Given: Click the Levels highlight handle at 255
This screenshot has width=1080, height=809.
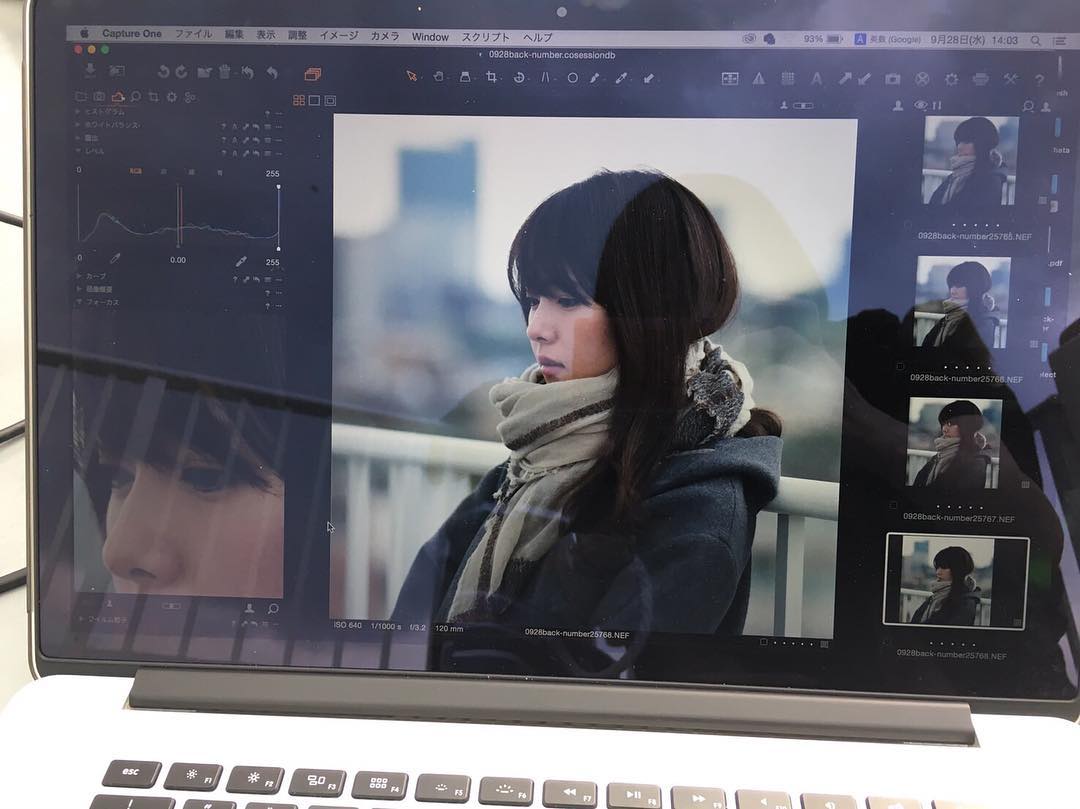Looking at the screenshot, I should [278, 187].
